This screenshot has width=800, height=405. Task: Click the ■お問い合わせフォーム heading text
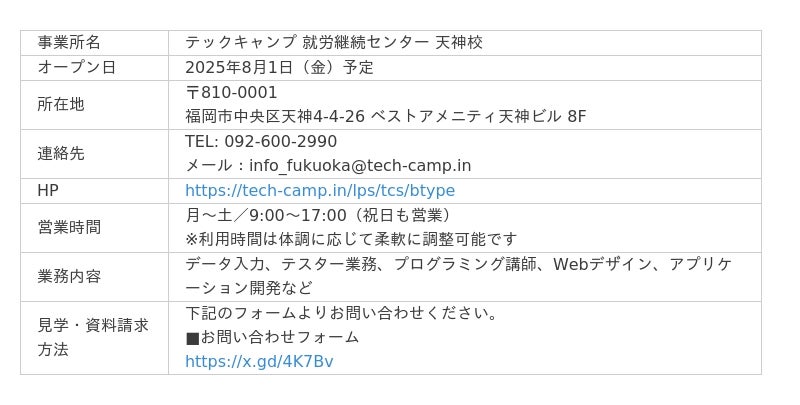pos(272,337)
